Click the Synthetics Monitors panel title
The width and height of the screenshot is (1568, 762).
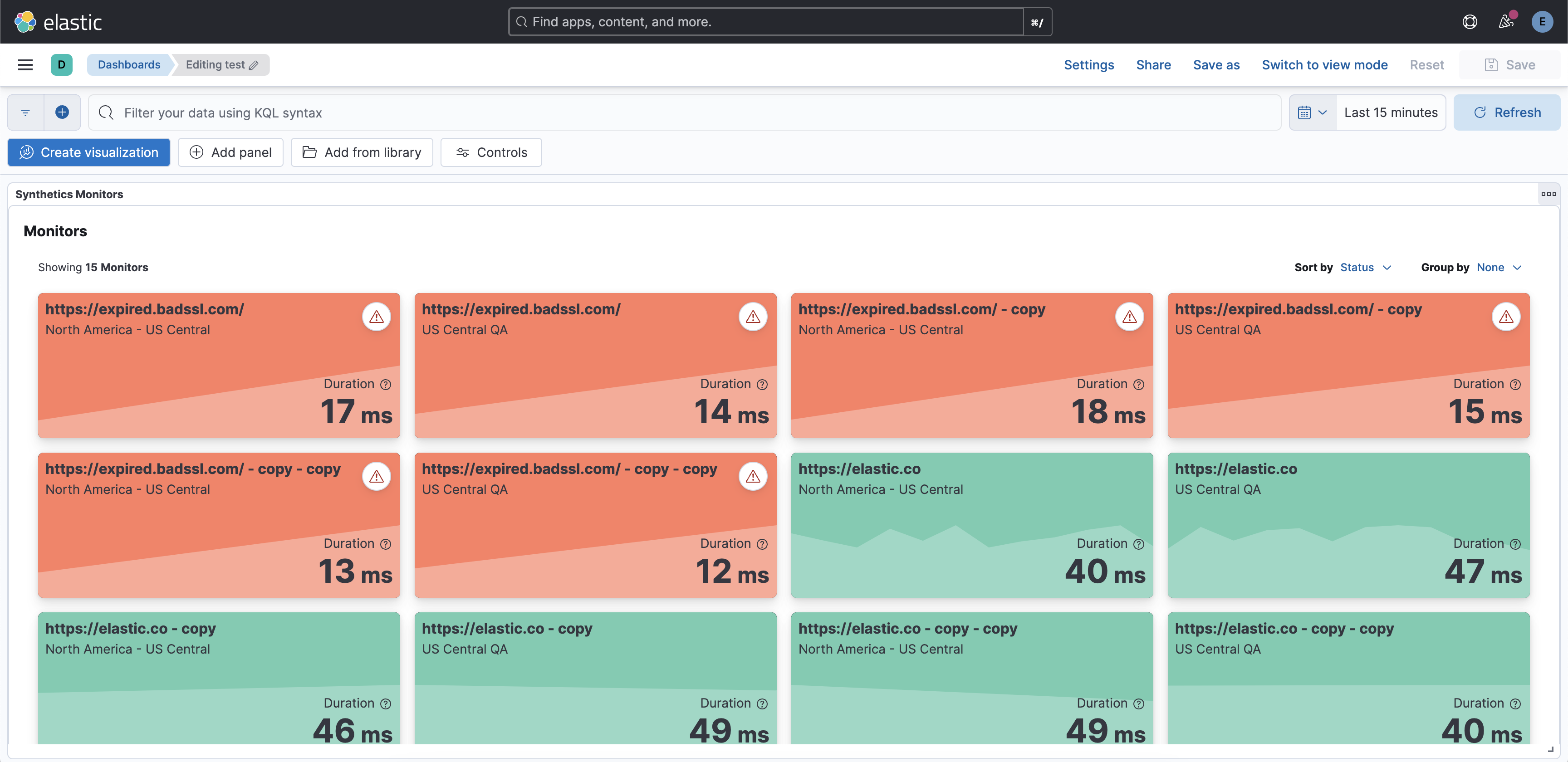click(x=69, y=194)
